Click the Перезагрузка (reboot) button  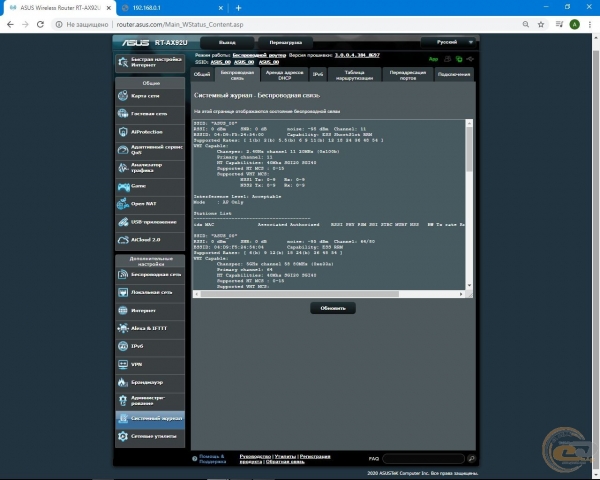(285, 42)
